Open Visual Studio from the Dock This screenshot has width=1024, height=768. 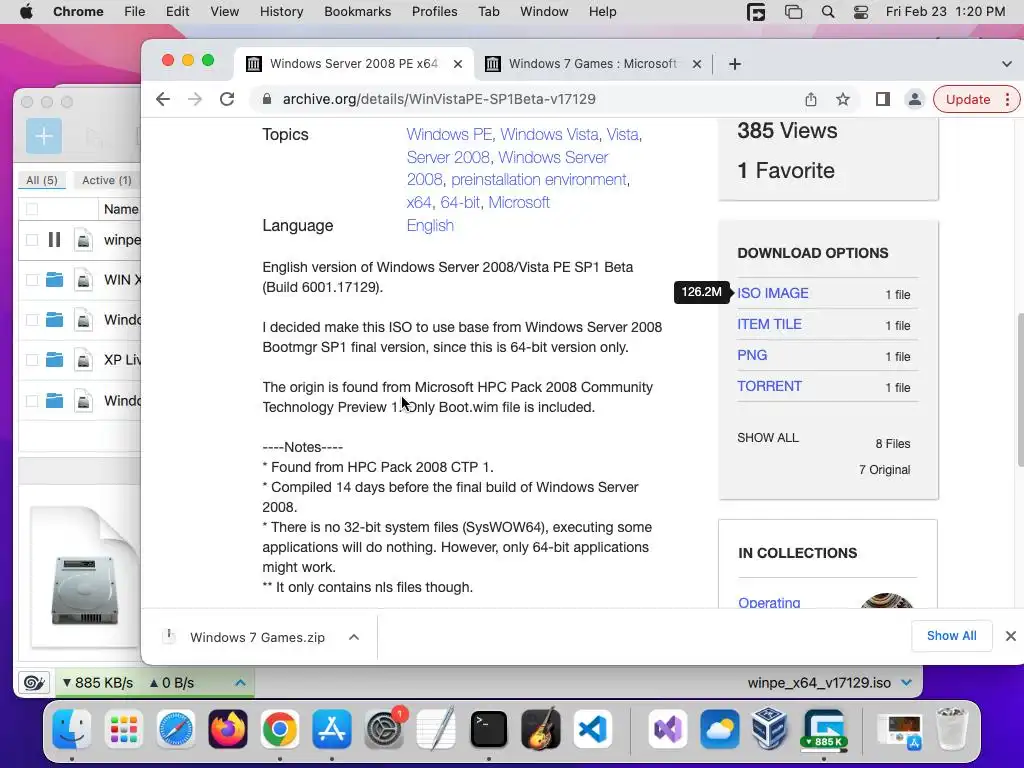(667, 729)
